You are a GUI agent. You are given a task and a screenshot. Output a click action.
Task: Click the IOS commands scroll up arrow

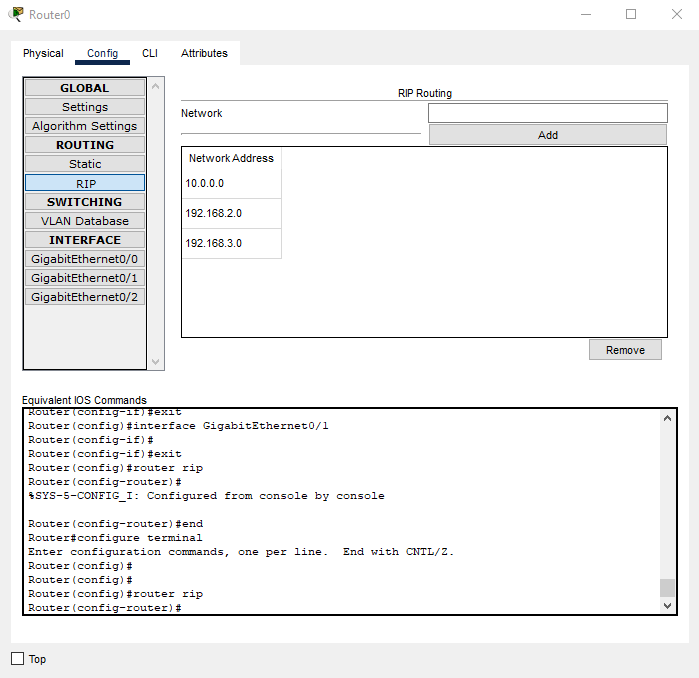667,418
